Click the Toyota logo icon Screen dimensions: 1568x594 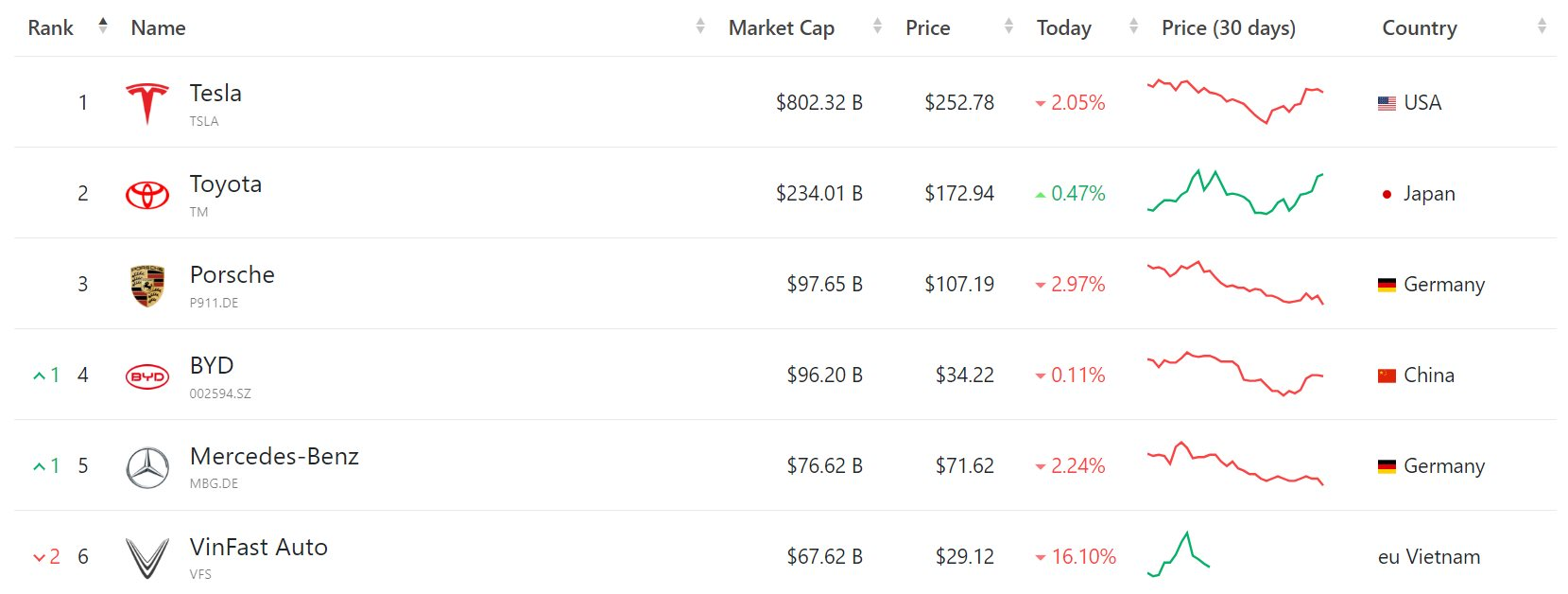pyautogui.click(x=147, y=194)
